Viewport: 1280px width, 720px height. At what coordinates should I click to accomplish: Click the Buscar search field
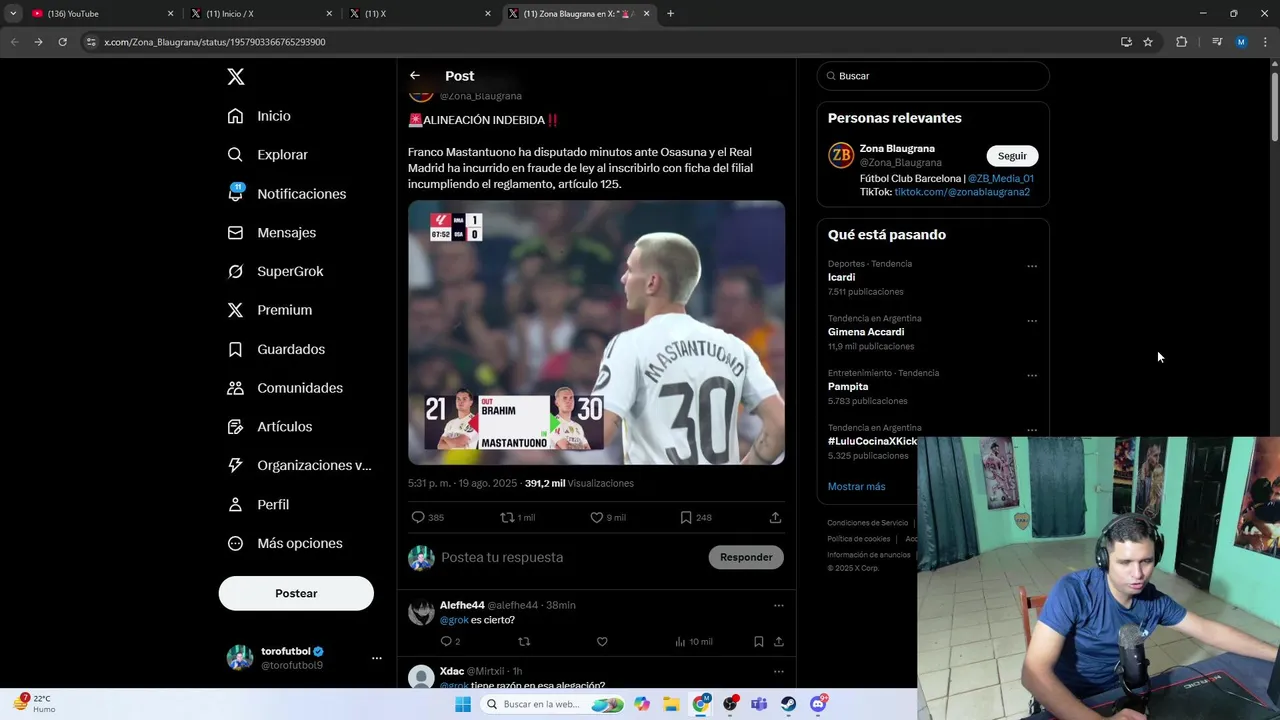pos(933,76)
